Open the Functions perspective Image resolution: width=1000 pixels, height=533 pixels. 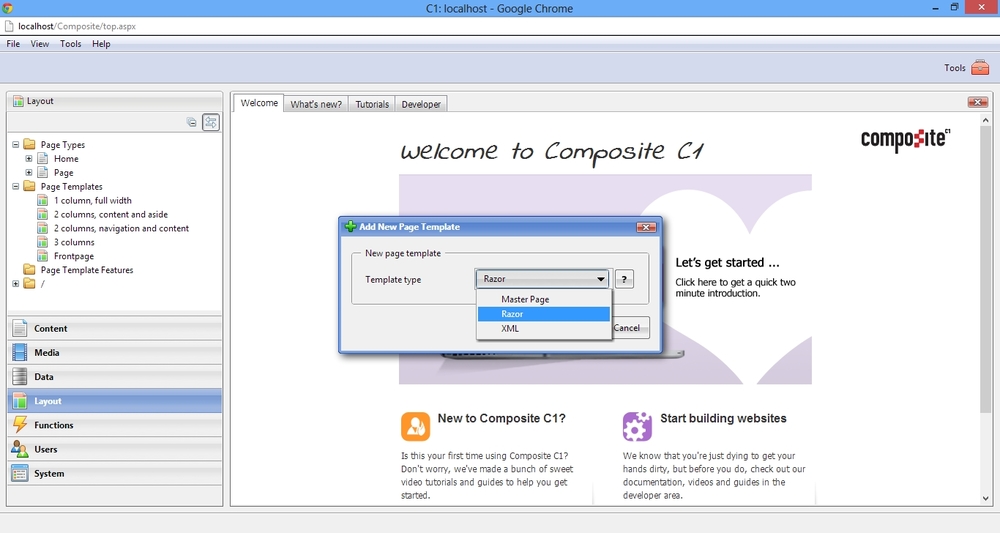point(54,425)
